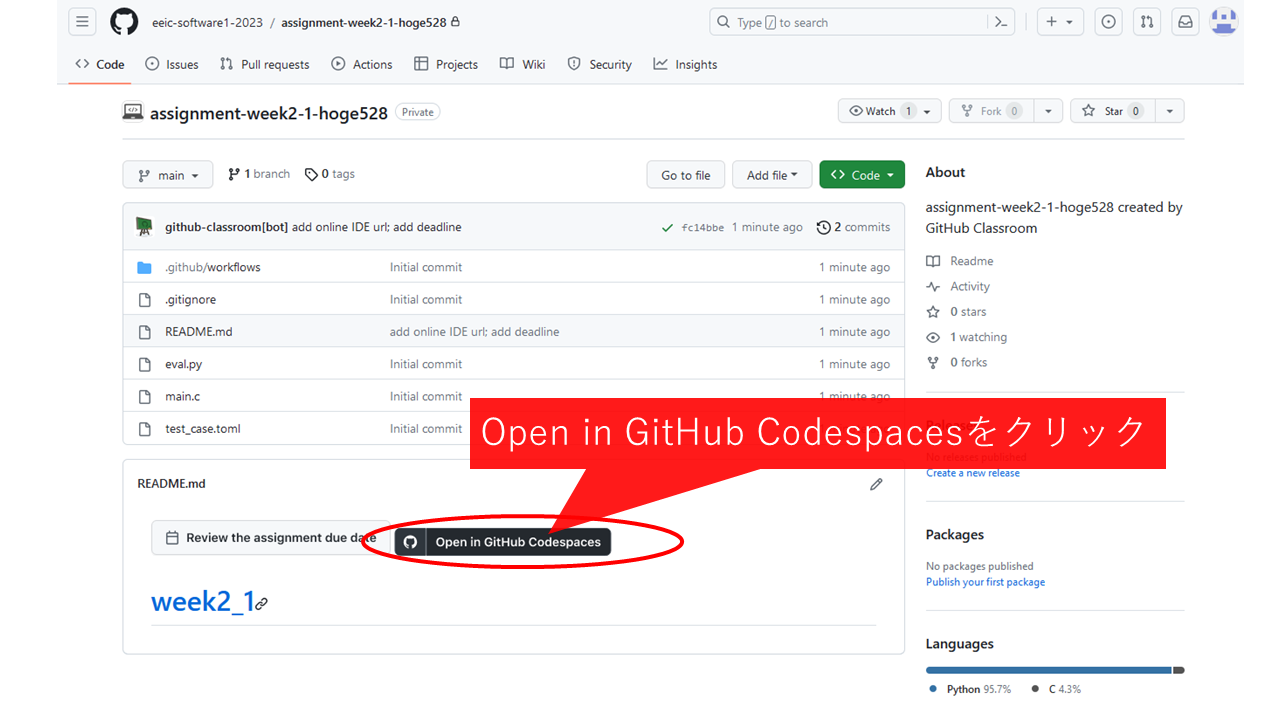Open the Pull requests shortcut icon in header
Image resolution: width=1280 pixels, height=720 pixels.
click(x=1147, y=22)
